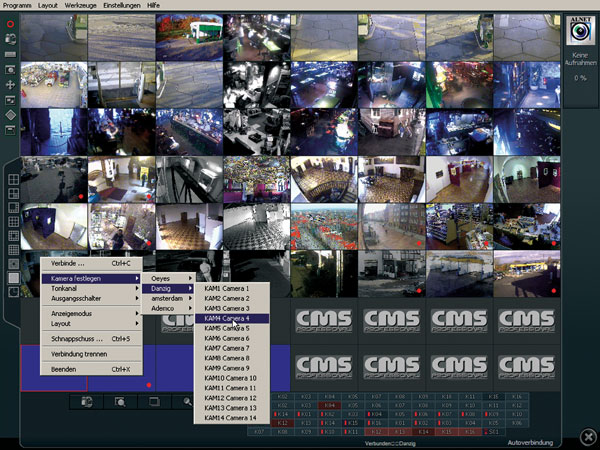
Task: Select KAM9 Camera 9
Action: click(232, 368)
